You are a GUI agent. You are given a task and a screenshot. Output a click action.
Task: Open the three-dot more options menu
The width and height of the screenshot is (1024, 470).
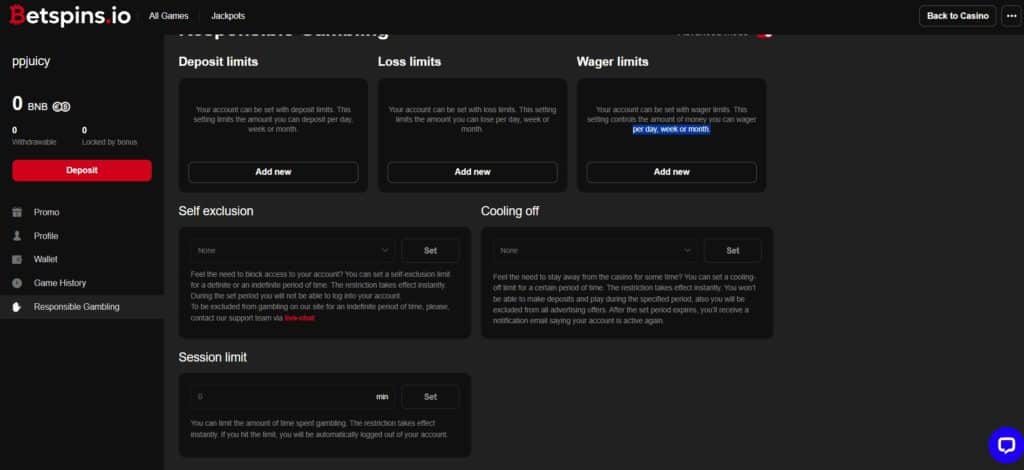point(1009,16)
